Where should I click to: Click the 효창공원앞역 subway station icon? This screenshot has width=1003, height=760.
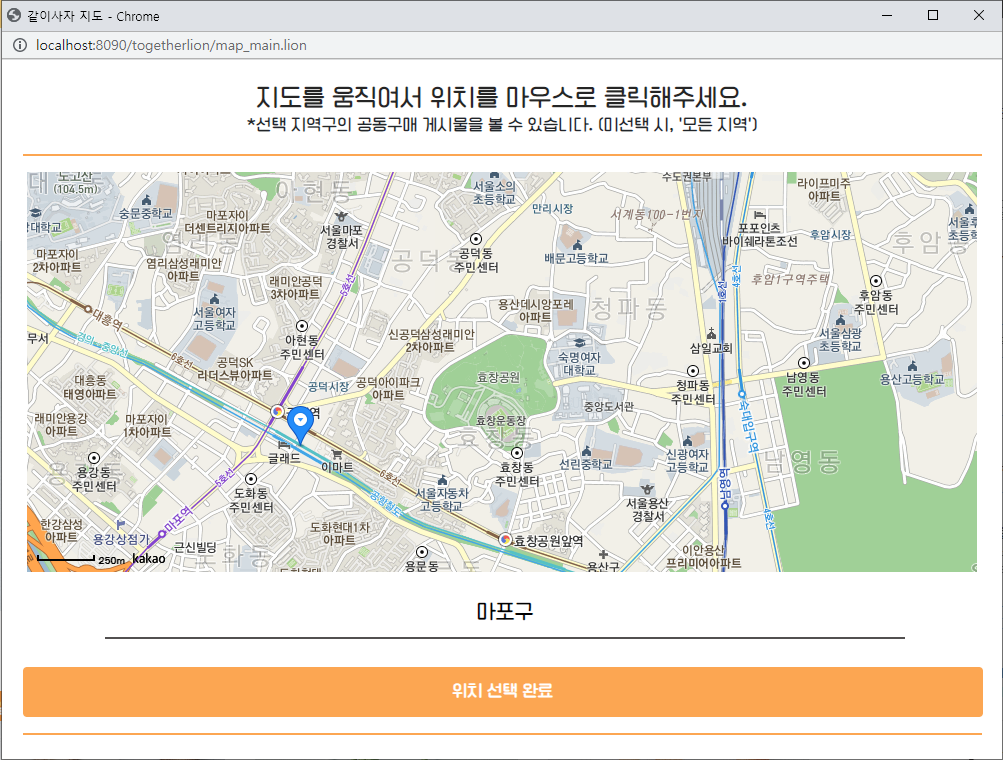[505, 540]
